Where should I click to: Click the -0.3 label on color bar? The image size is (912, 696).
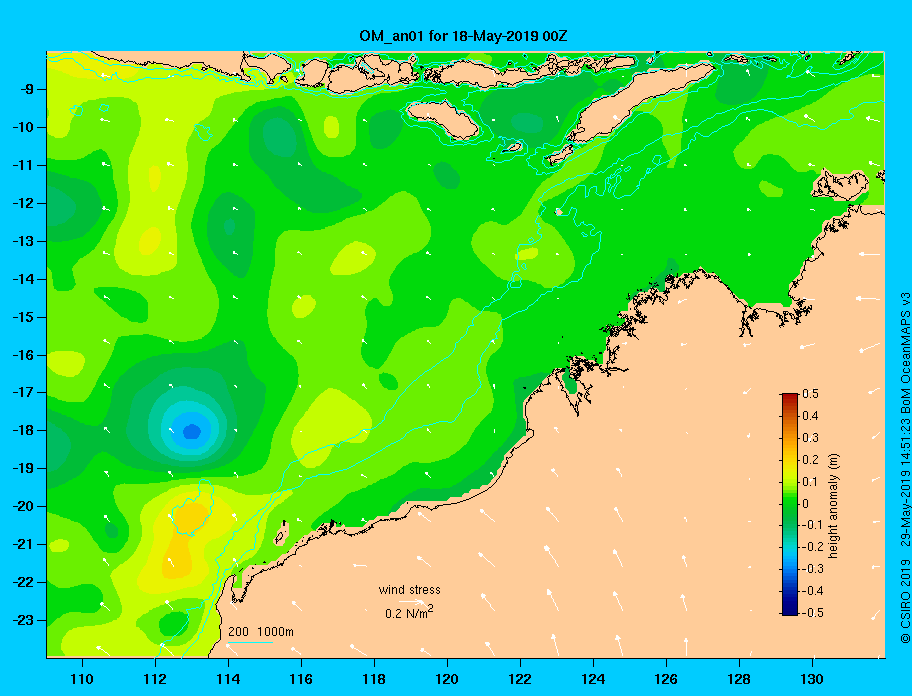pyautogui.click(x=813, y=569)
